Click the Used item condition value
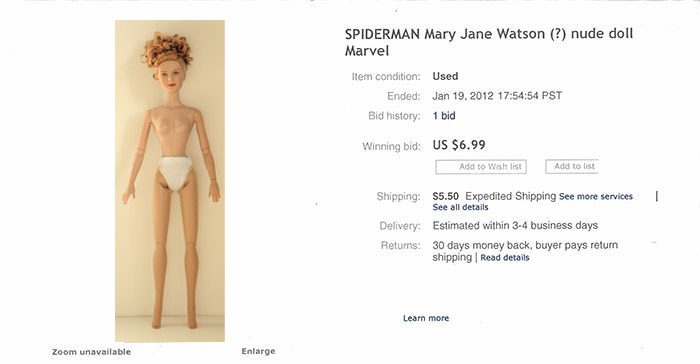Image resolution: width=700 pixels, height=364 pixels. click(x=445, y=76)
